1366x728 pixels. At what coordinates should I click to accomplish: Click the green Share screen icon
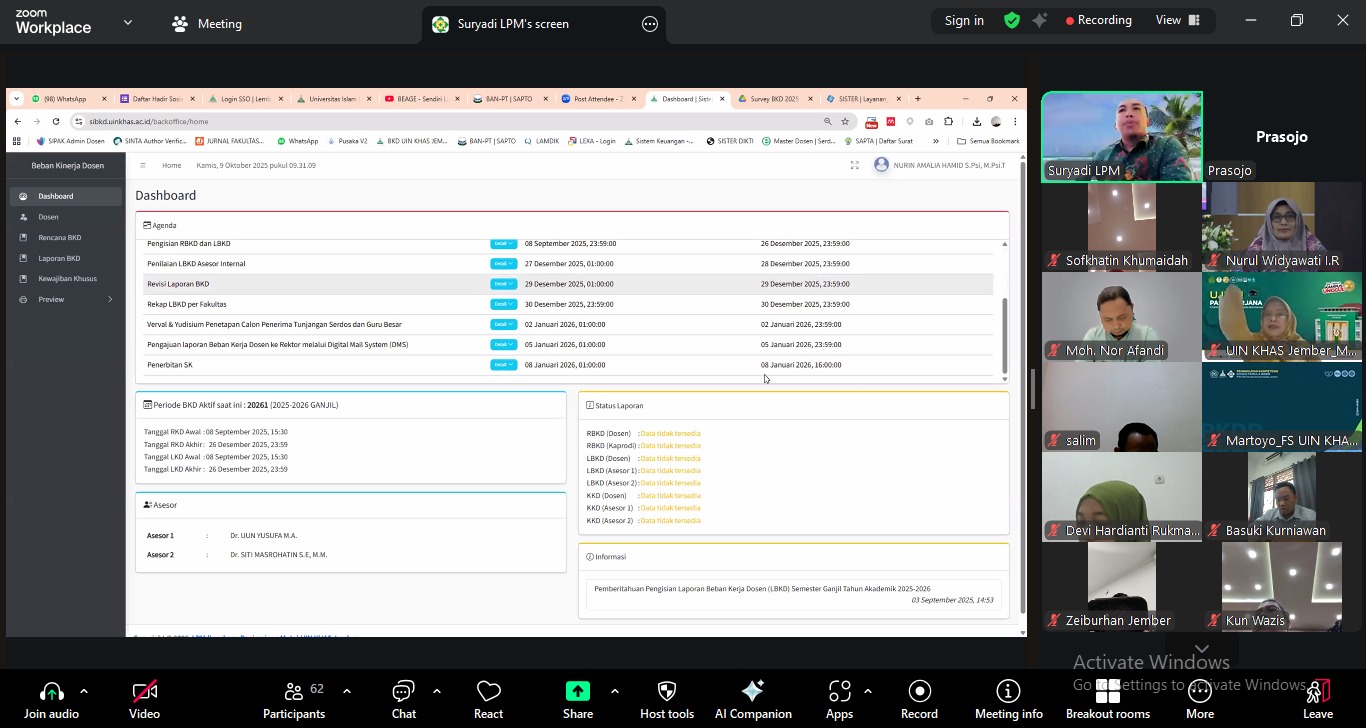click(578, 692)
